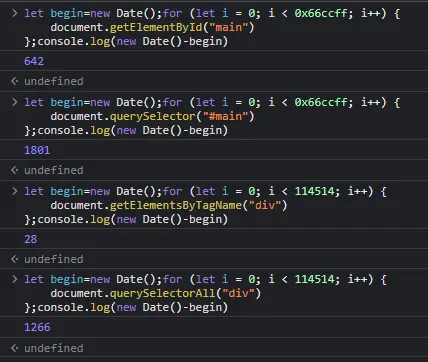Click the undefined result under 28
This screenshot has width=428, height=362.
pos(54,259)
